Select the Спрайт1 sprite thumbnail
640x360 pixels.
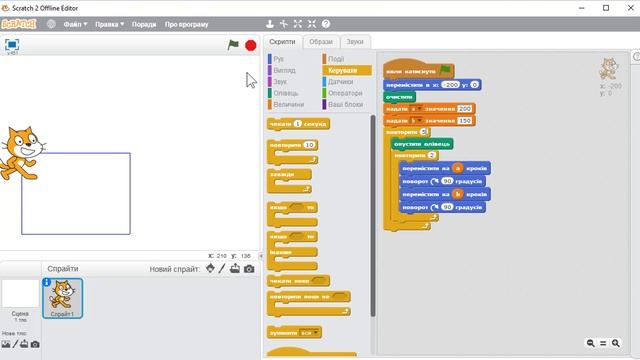[62, 298]
